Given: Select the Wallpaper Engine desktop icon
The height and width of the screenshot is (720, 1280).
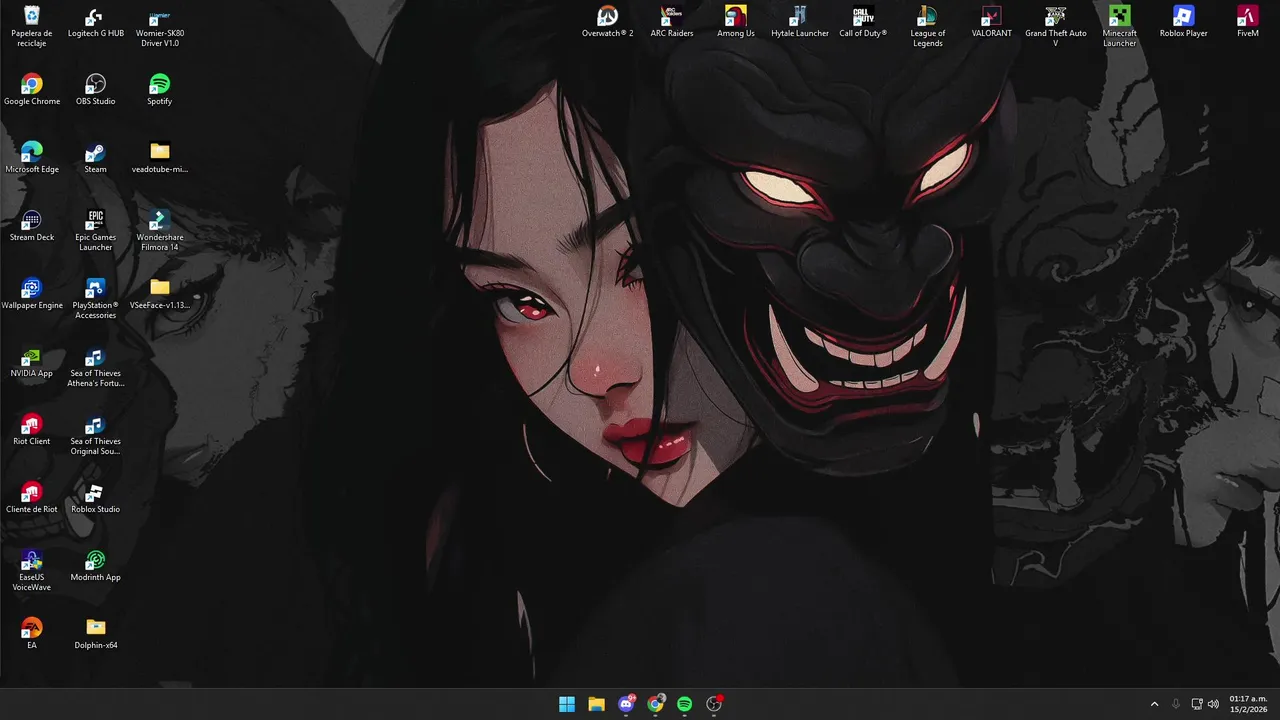Looking at the screenshot, I should point(32,294).
